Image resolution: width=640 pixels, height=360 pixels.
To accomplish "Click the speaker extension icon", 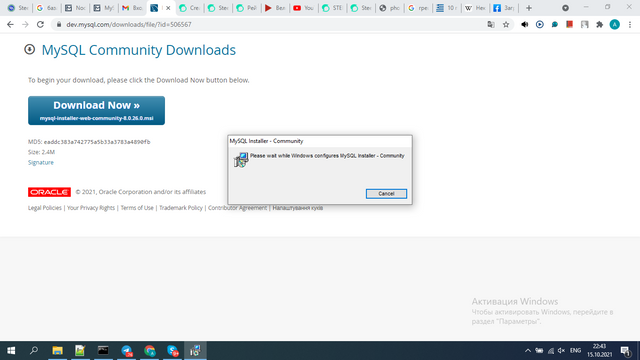I will 524,24.
